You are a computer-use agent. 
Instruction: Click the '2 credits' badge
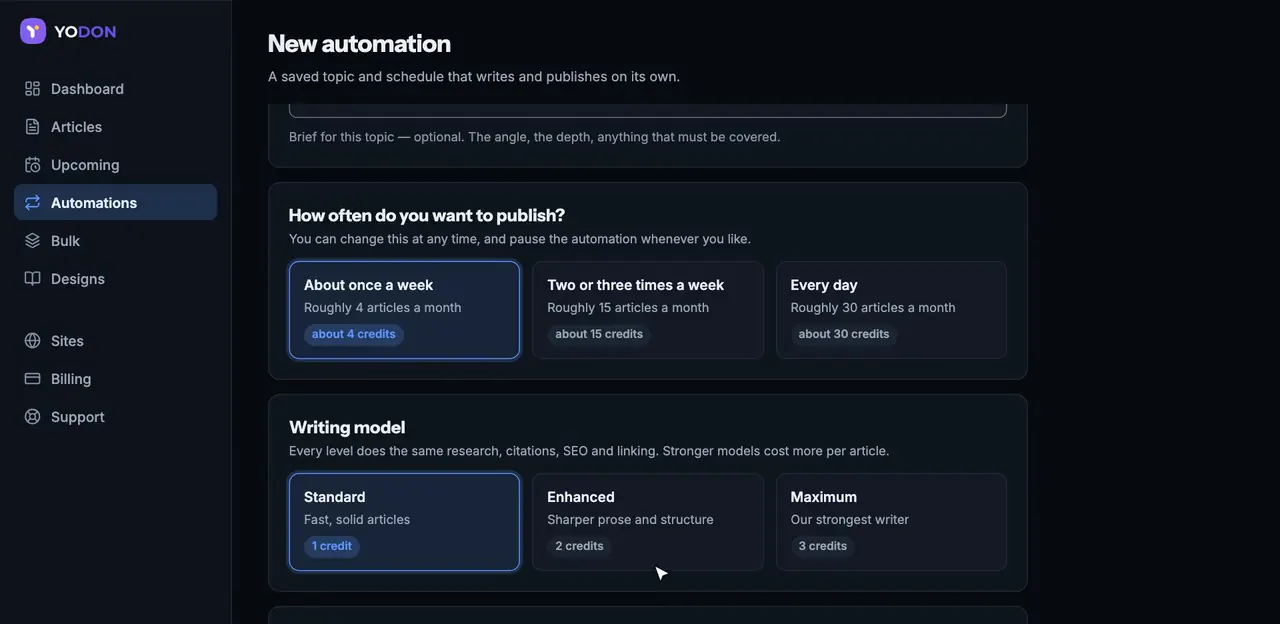(x=579, y=546)
